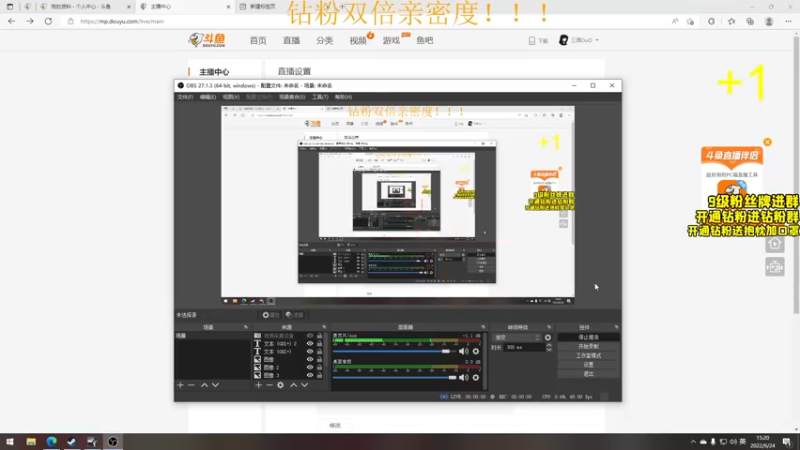Open the 渐变 transition dropdown

(x=516, y=338)
